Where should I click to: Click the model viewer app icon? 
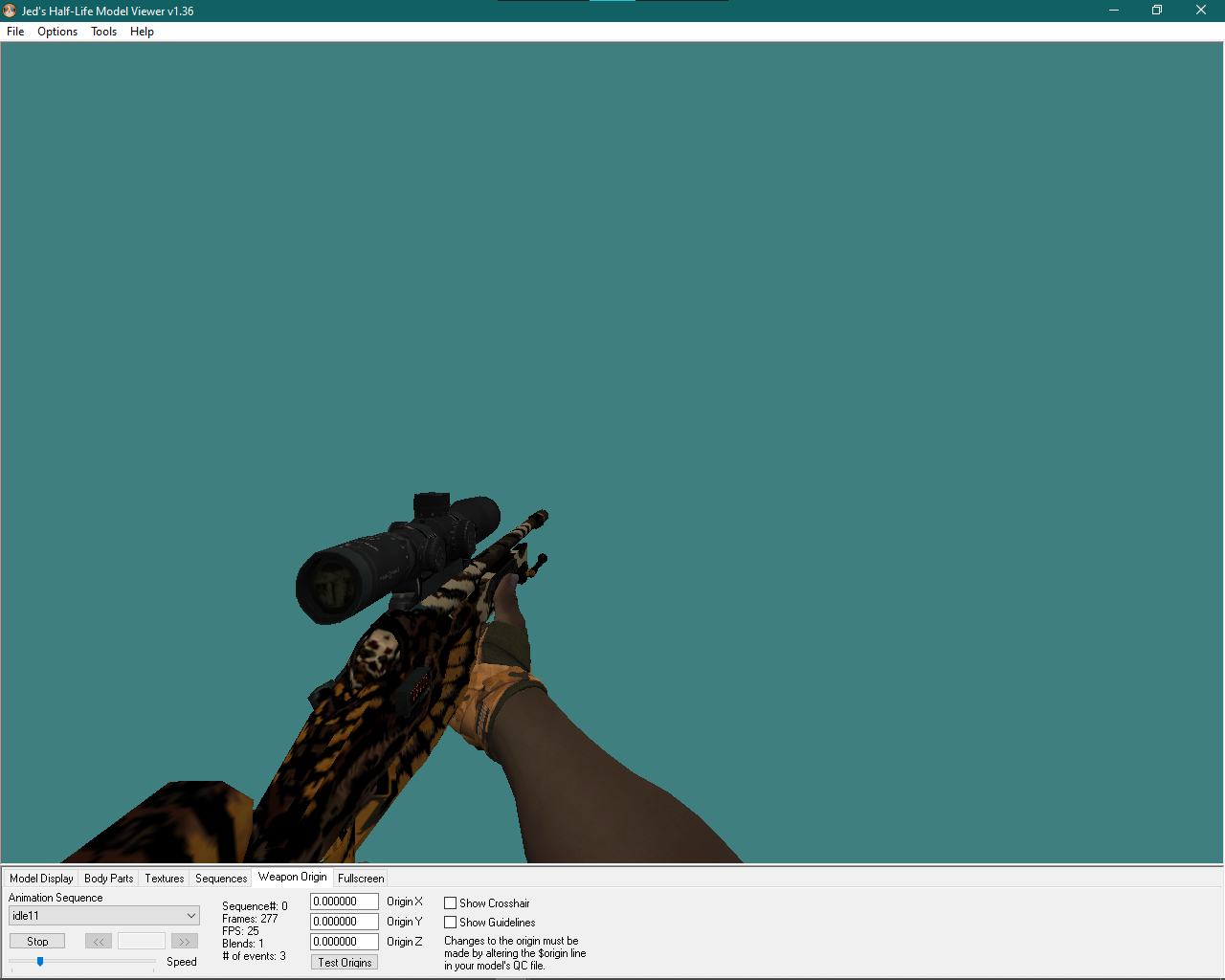[10, 11]
